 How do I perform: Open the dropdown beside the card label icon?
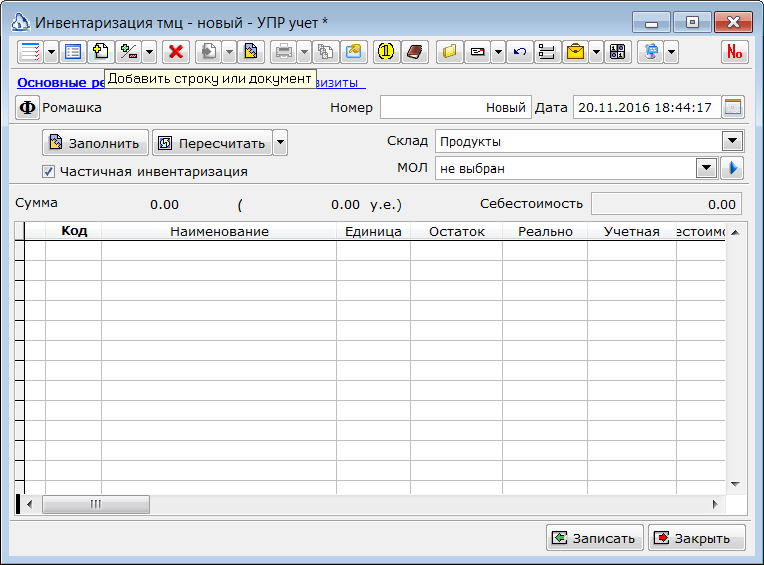coord(498,52)
